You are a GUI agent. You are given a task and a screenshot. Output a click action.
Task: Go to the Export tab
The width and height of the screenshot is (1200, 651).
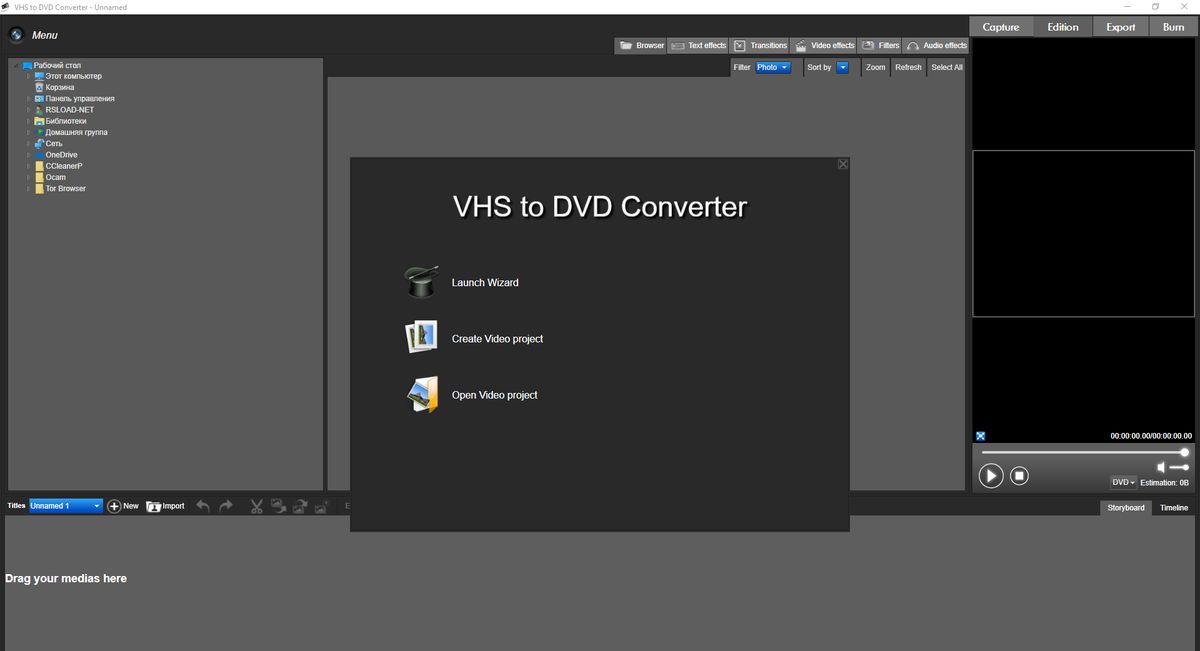1121,27
